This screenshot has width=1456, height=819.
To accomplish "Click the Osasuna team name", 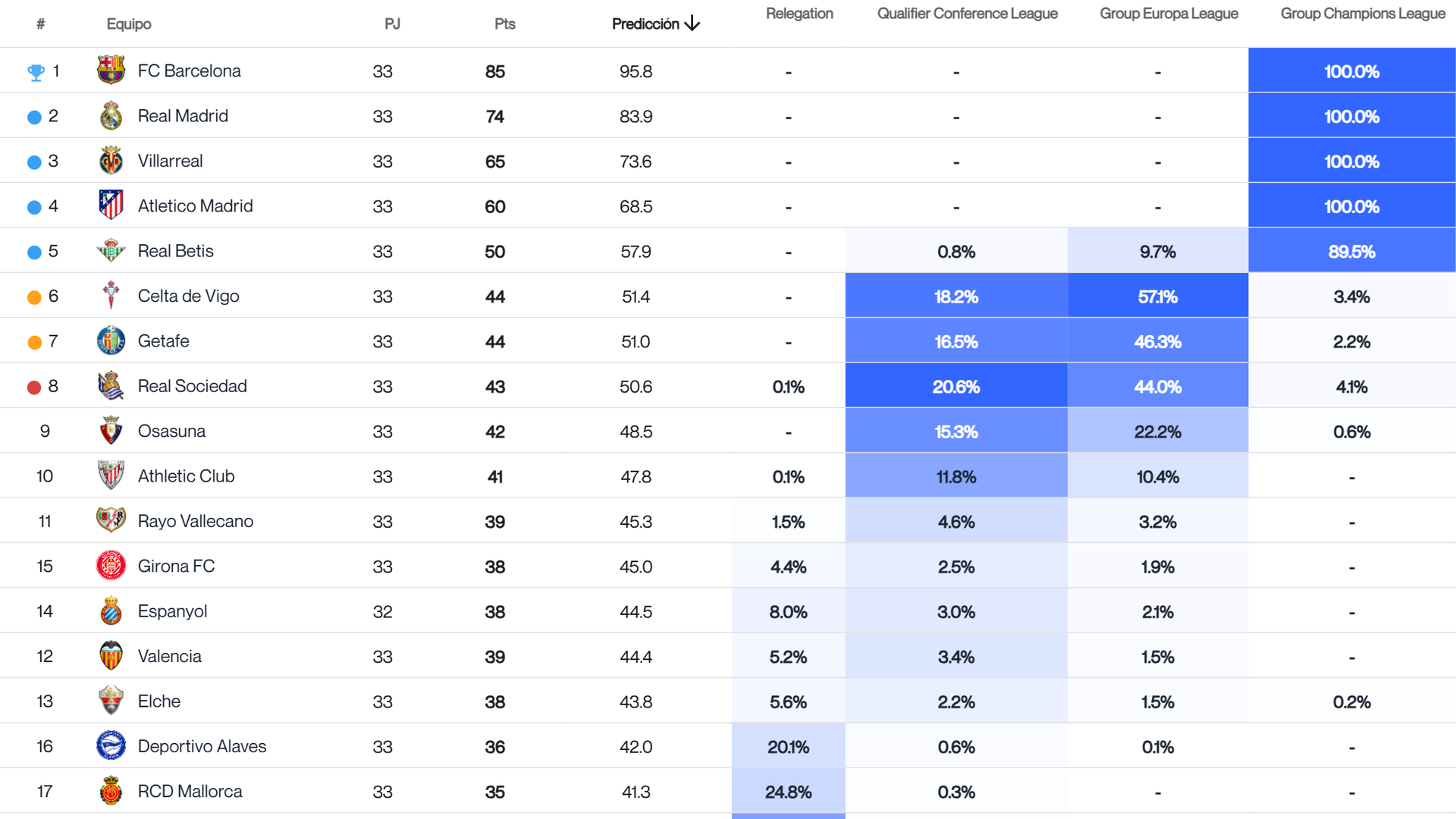I will pyautogui.click(x=171, y=431).
